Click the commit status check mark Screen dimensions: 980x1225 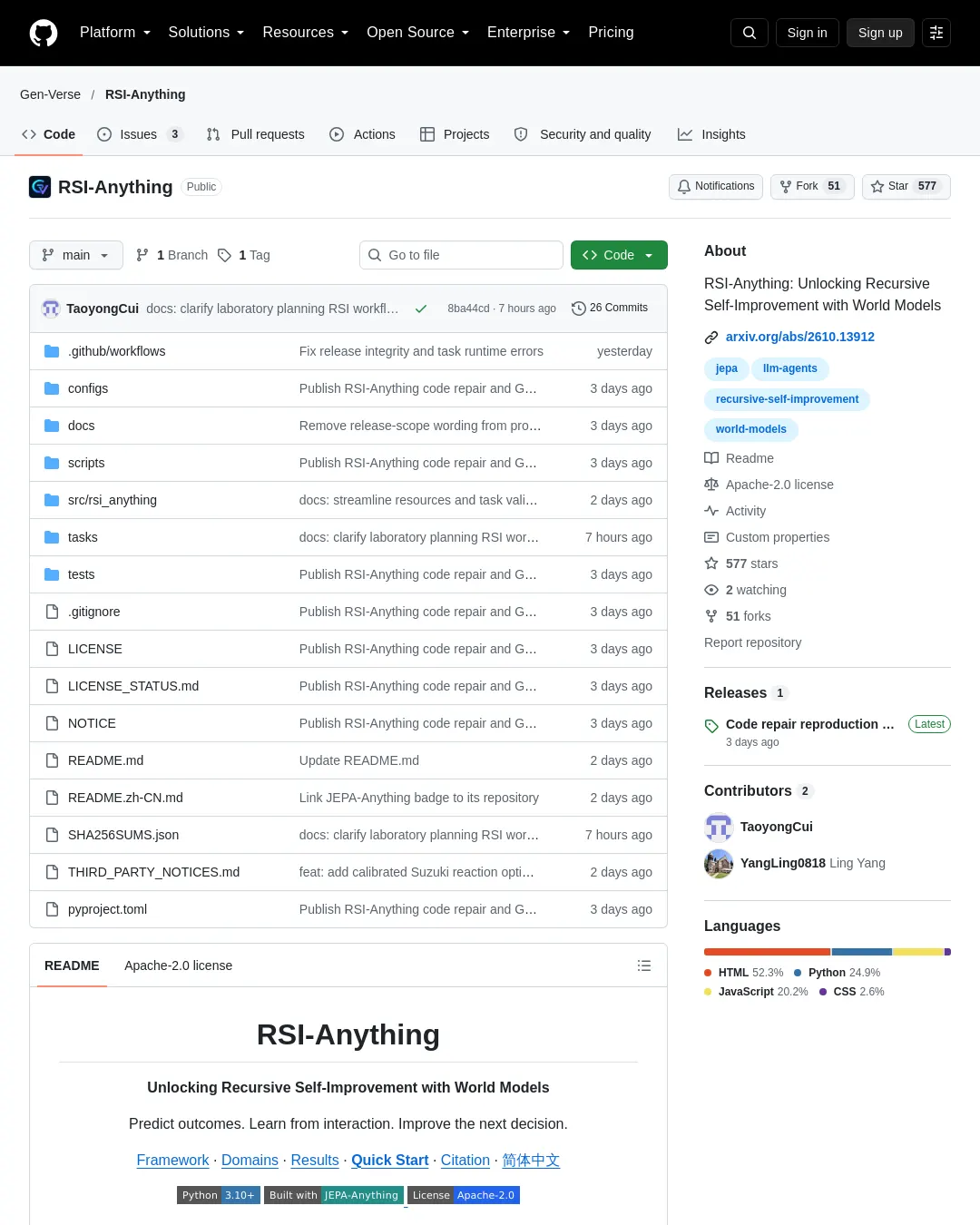(x=421, y=309)
